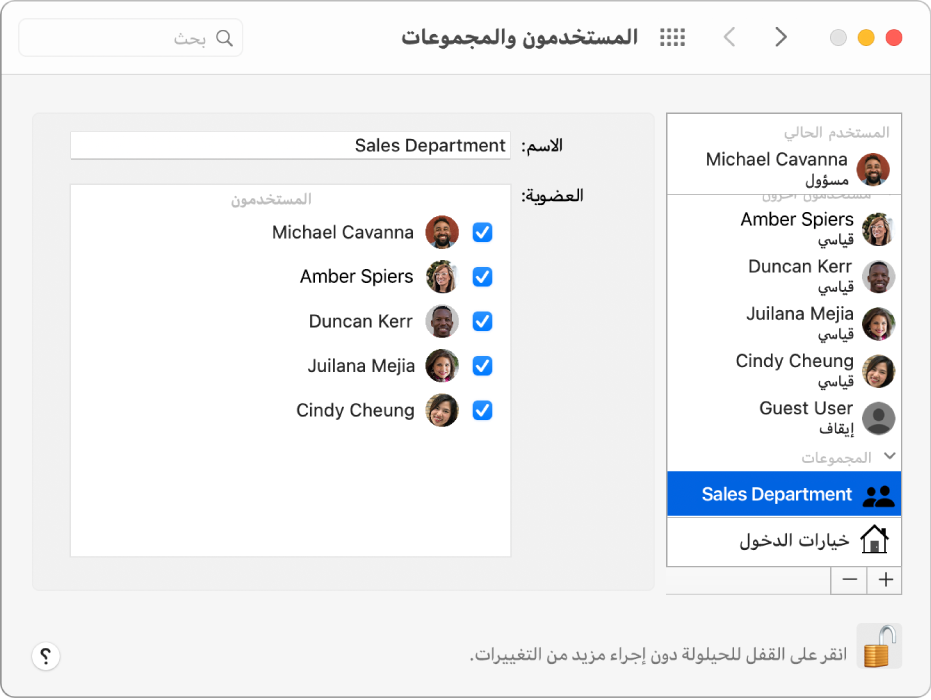The width and height of the screenshot is (931, 700).
Task: Click Cindy Cheung's photo in the members list
Action: pyautogui.click(x=441, y=410)
